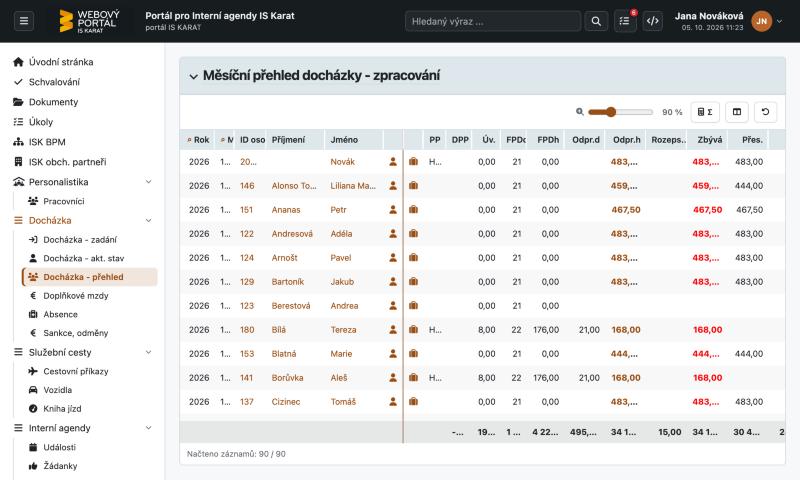Click person icon in Cizinec row
Screen dimensions: 800x480
coord(393,401)
